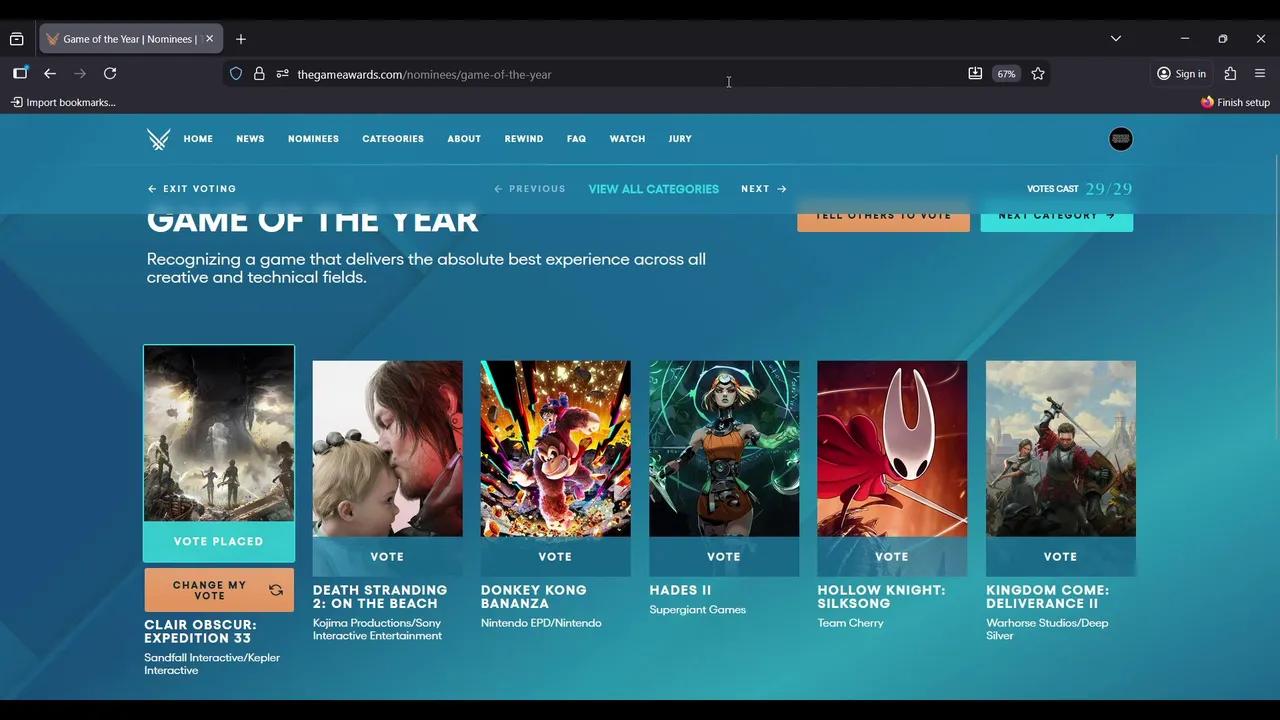Screen dimensions: 1280x720
Task: Click the 67% zoom level indicator
Action: tap(1006, 74)
